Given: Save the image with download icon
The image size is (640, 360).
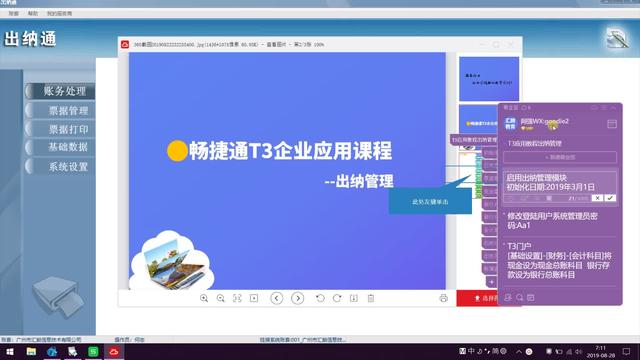Looking at the screenshot, I should tap(354, 298).
